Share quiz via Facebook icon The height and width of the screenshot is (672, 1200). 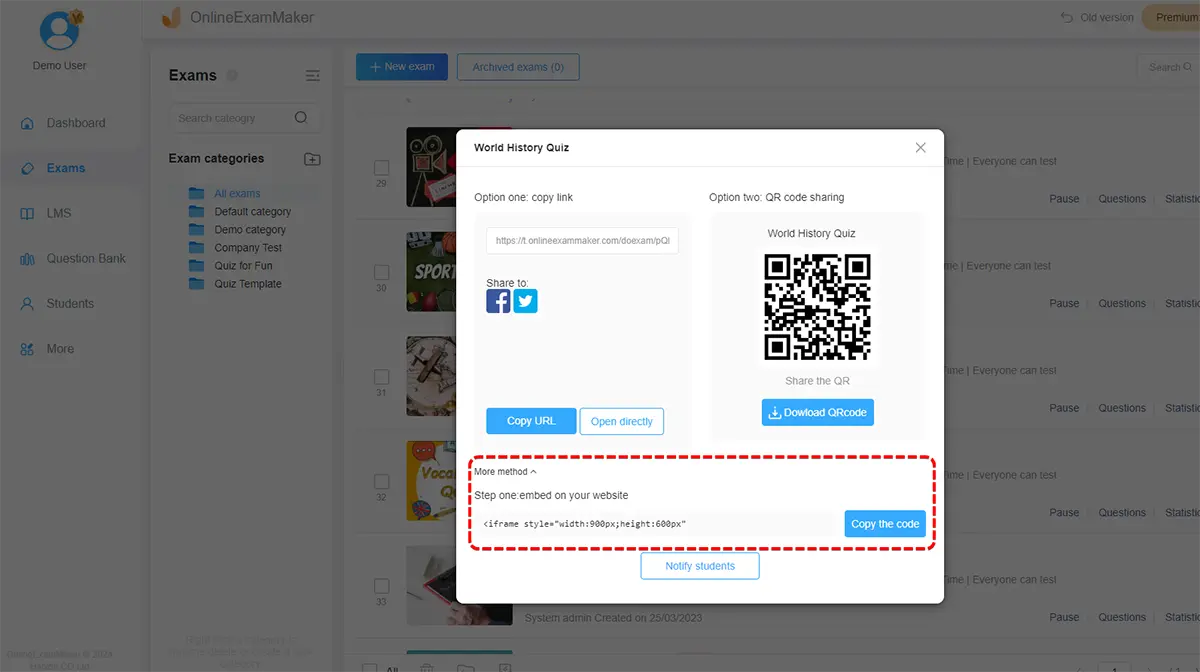click(x=498, y=301)
